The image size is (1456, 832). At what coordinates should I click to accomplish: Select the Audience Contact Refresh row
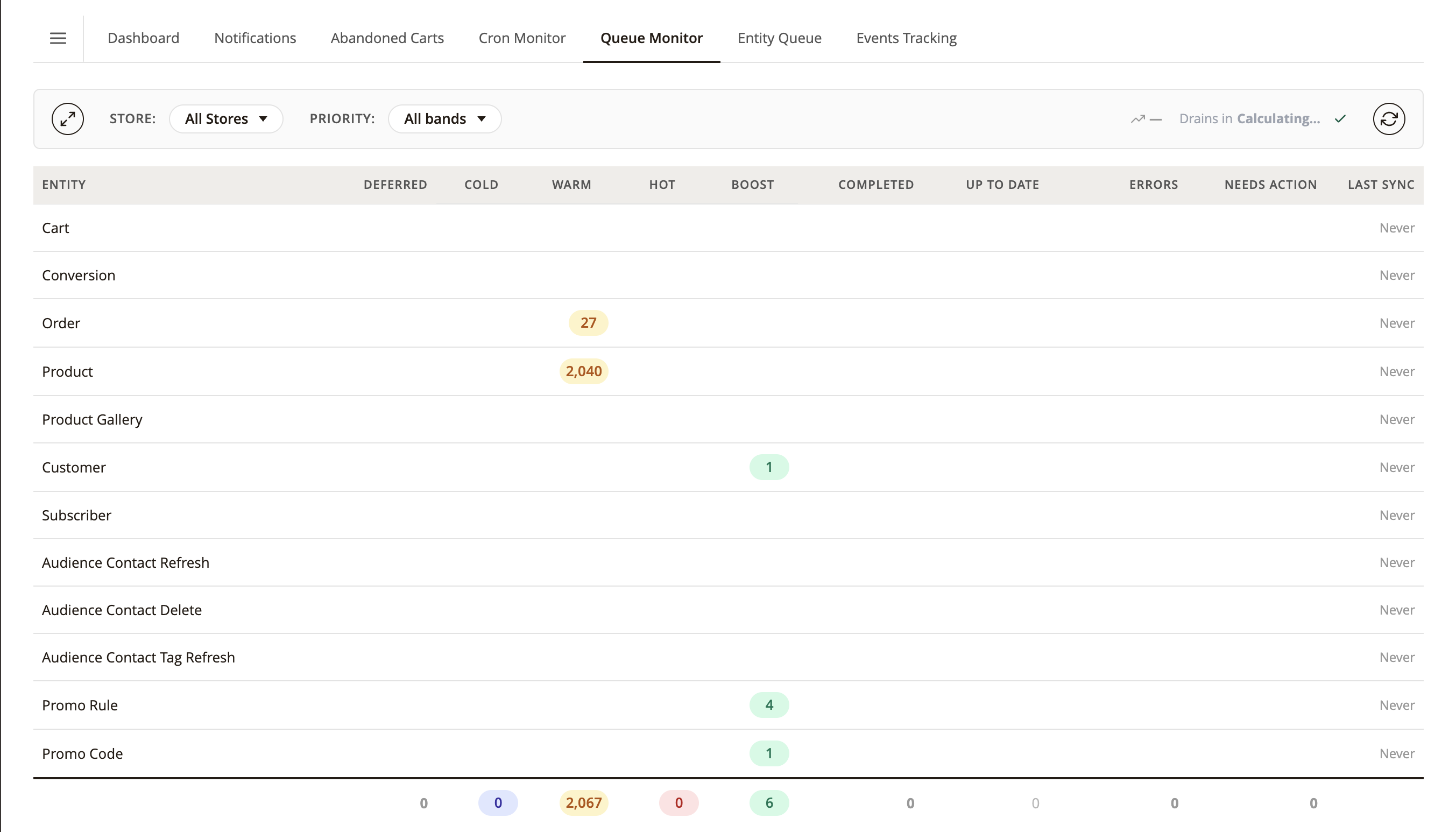tap(727, 563)
